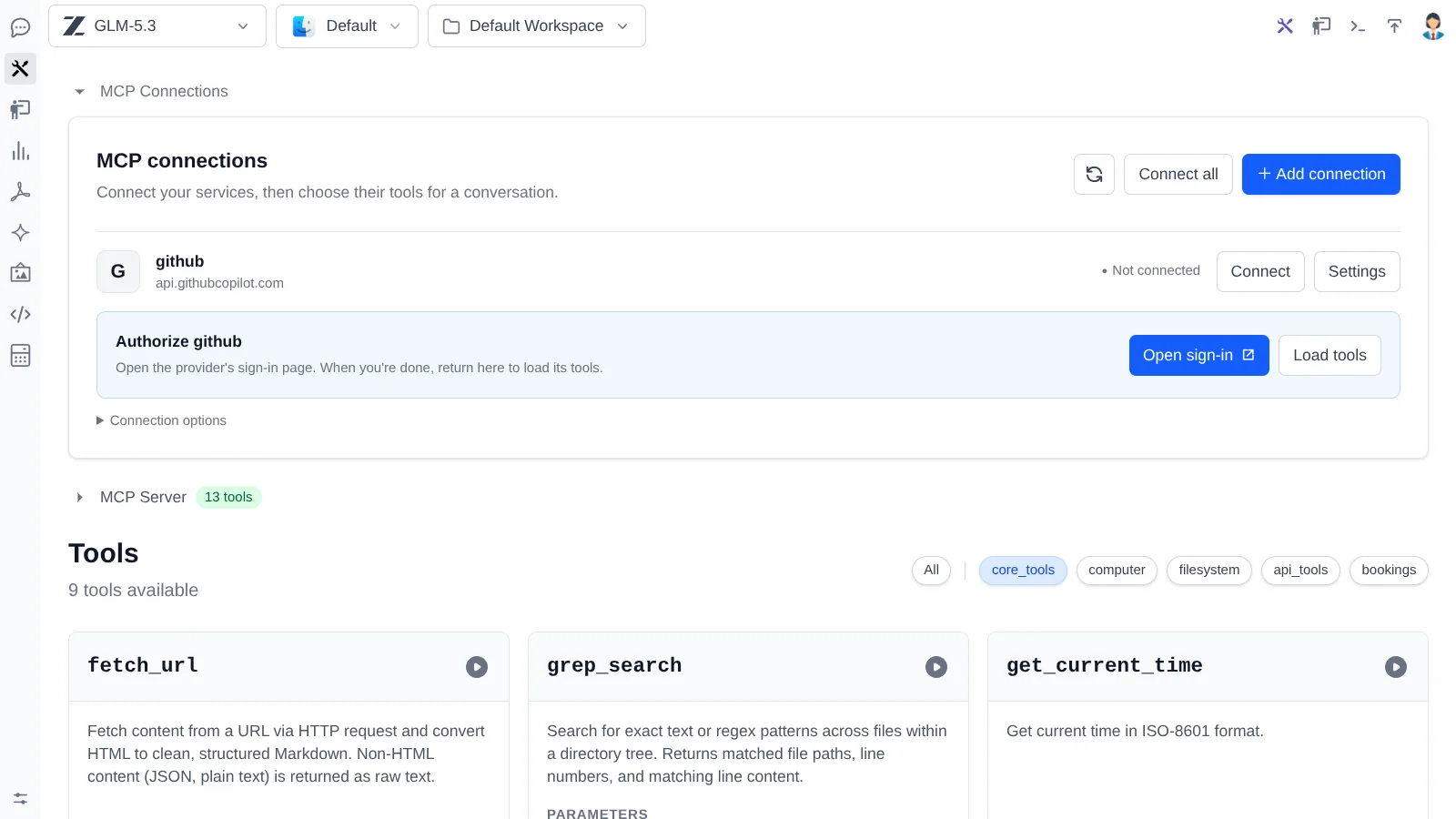The image size is (1456, 819).
Task: Filter tools by bookings
Action: [x=1389, y=571]
